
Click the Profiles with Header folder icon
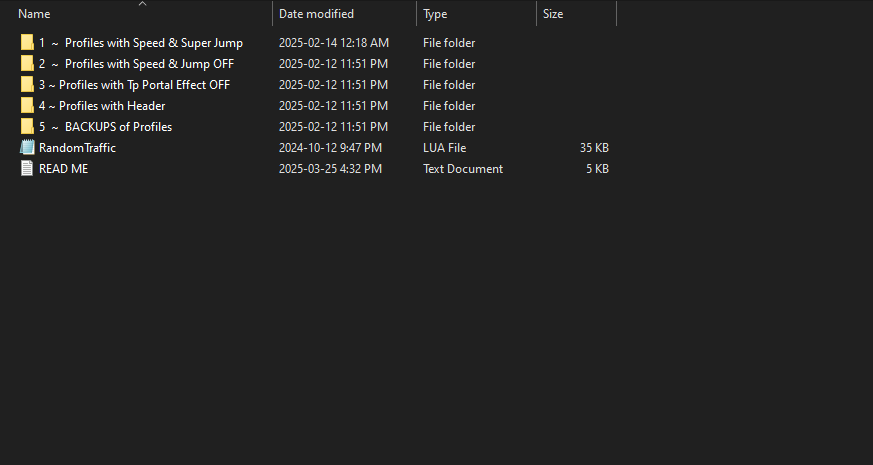27,106
